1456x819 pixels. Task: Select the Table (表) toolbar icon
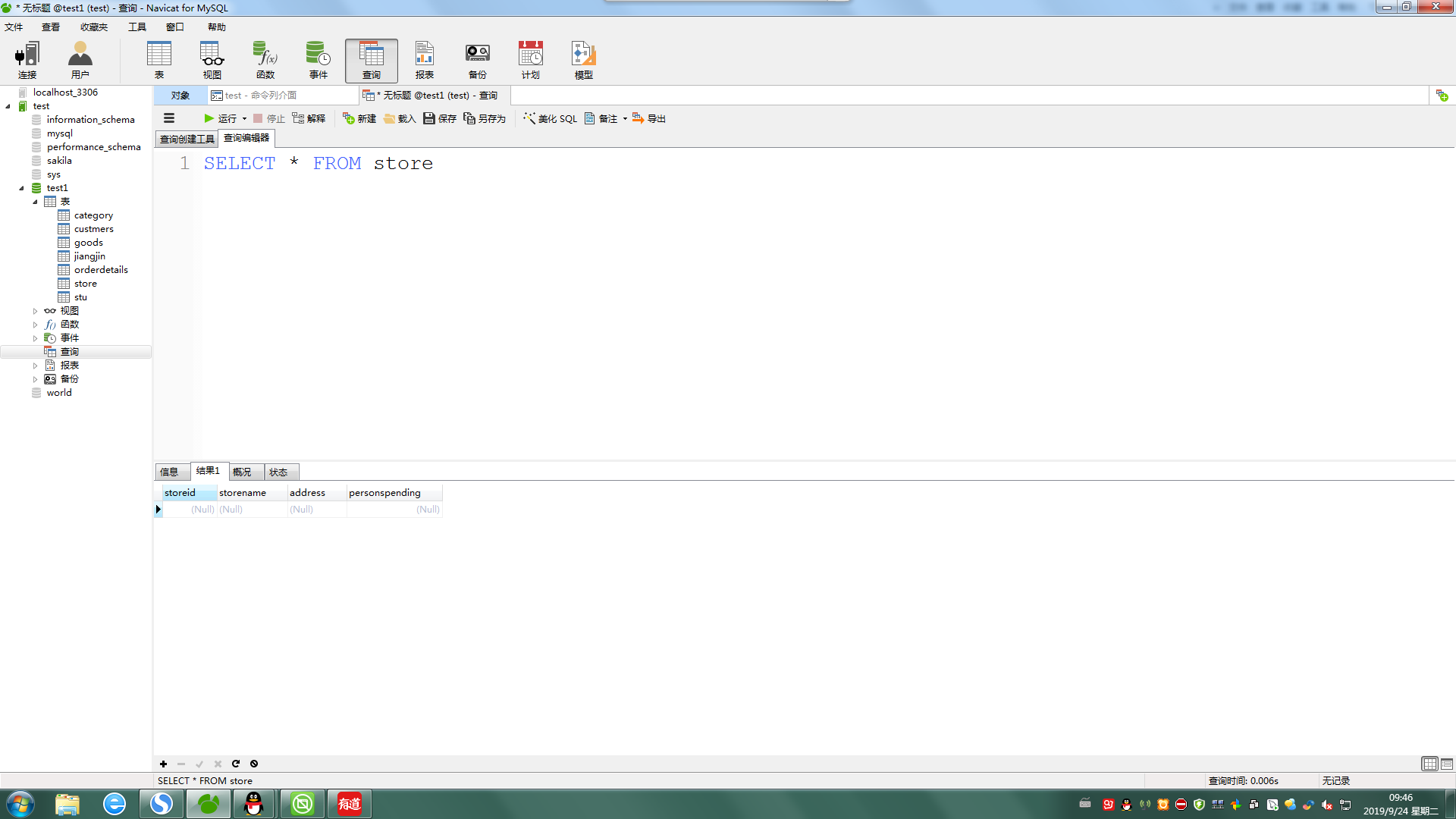coord(159,61)
